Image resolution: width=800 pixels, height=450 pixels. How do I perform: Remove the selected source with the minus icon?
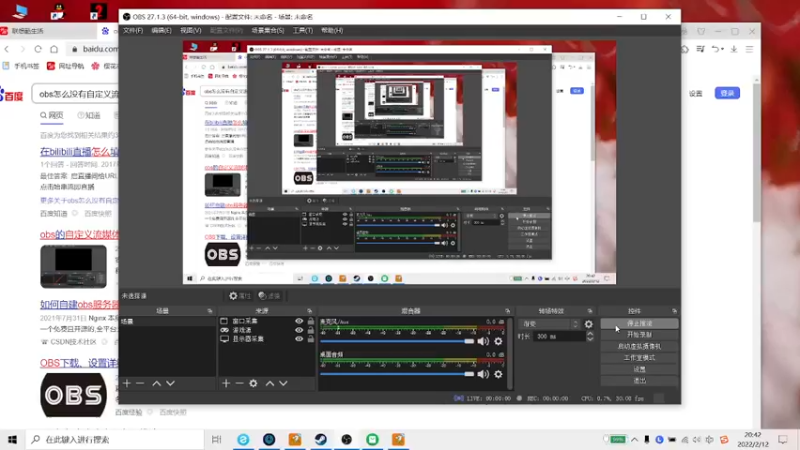tap(239, 383)
